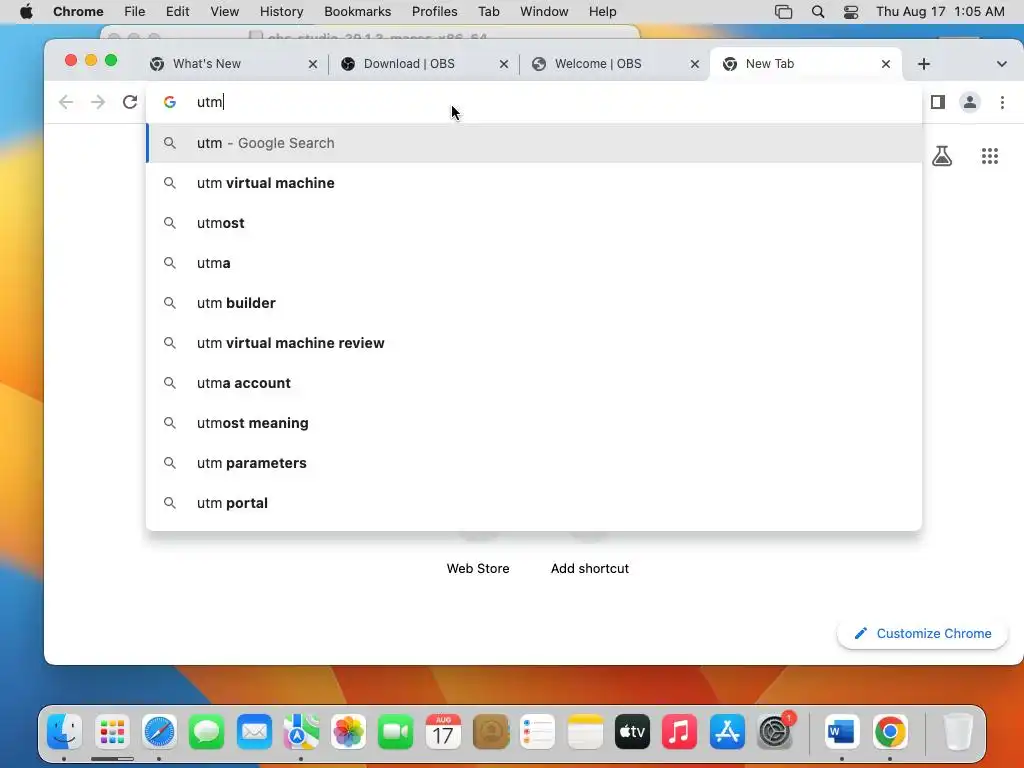1024x768 pixels.
Task: Open Microsoft Word from the Dock
Action: click(841, 731)
